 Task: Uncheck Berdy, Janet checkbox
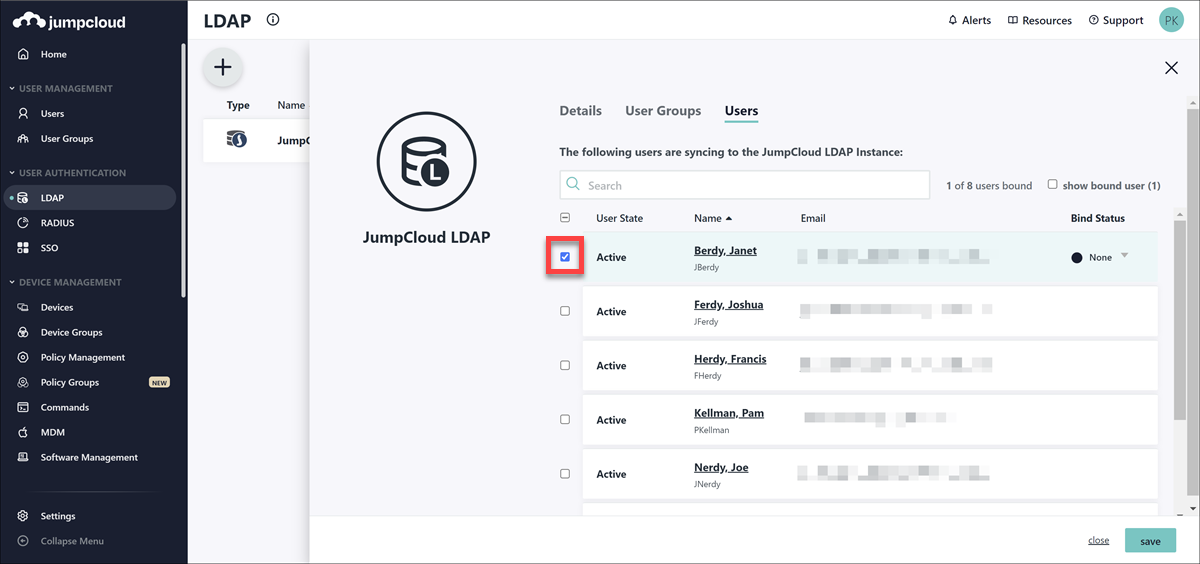click(x=565, y=258)
